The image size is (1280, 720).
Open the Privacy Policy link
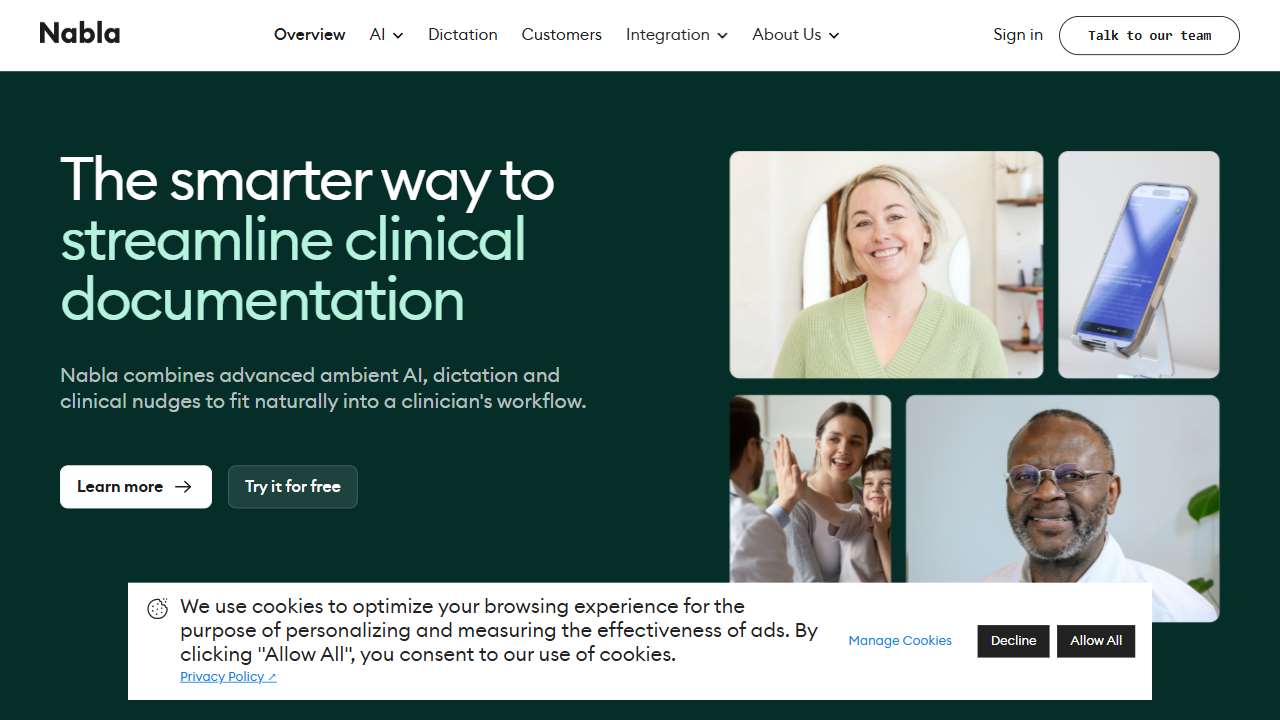point(222,677)
